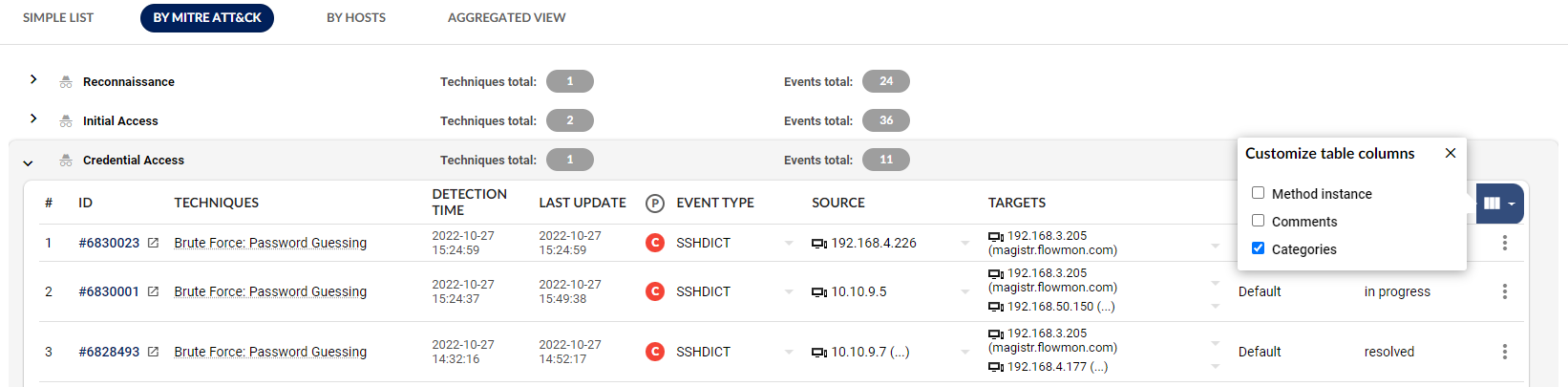
Task: Enable the Method instance column checkbox
Action: 1258,193
